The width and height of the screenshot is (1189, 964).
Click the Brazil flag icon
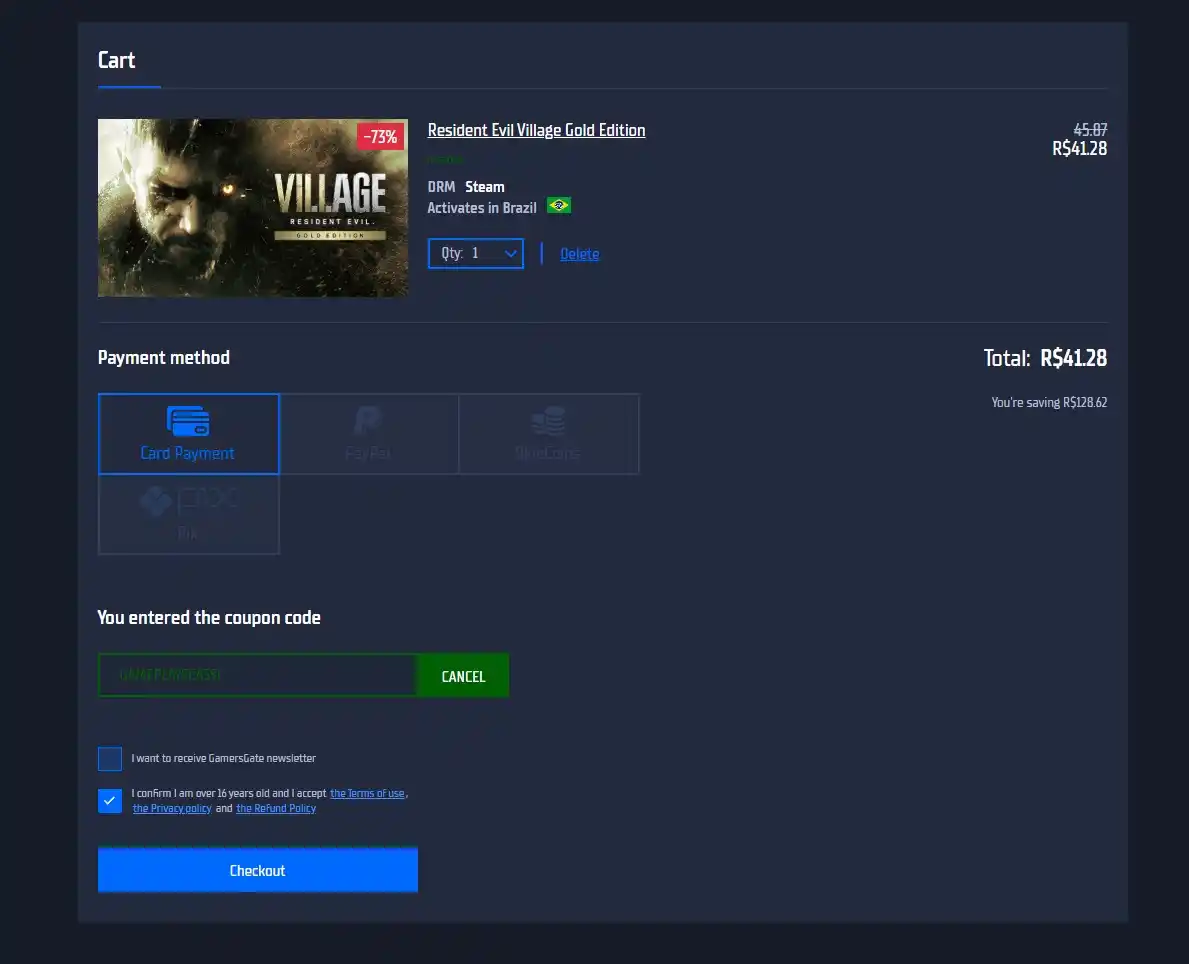(x=559, y=206)
